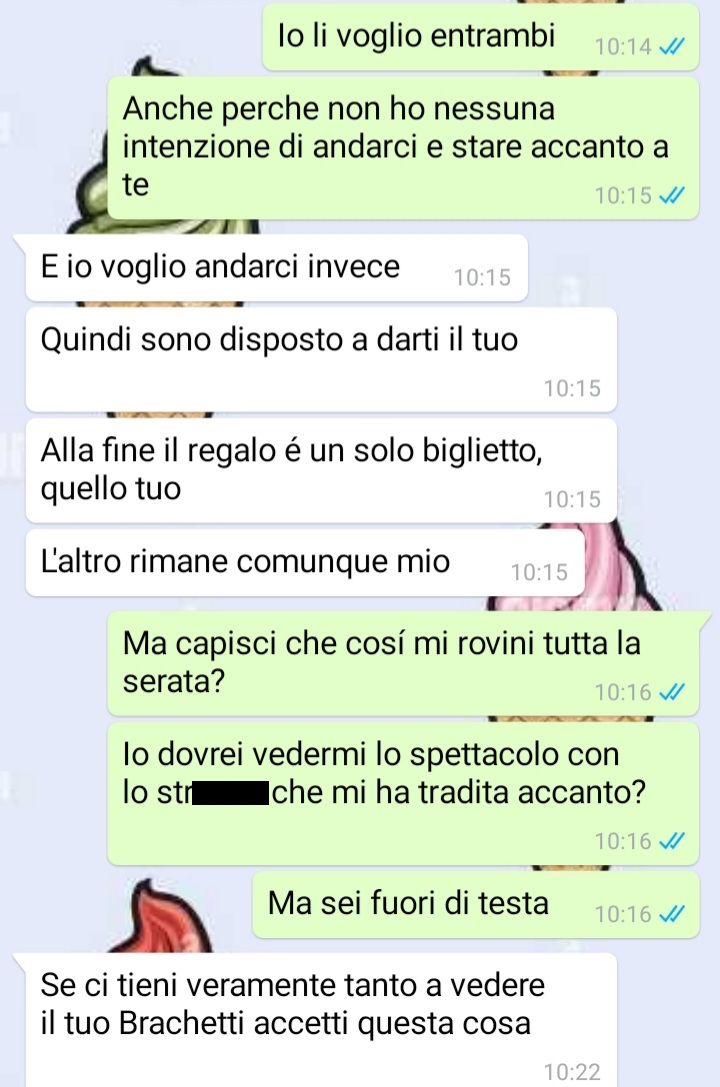Tap the checkmarks beside 'Ma sei fuori di testa'
The height and width of the screenshot is (1087, 720).
pos(671,914)
